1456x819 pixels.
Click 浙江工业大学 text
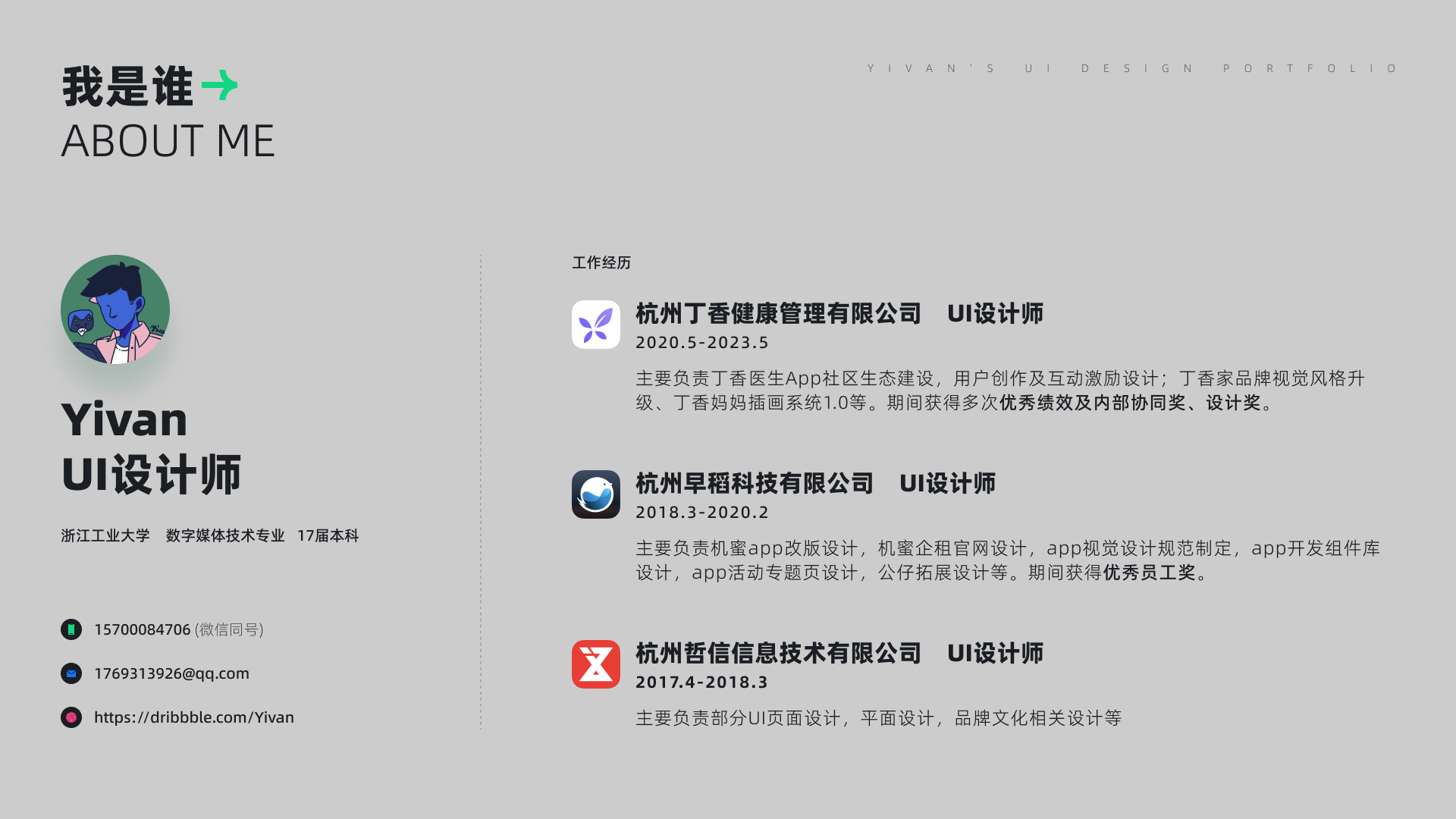pyautogui.click(x=105, y=535)
